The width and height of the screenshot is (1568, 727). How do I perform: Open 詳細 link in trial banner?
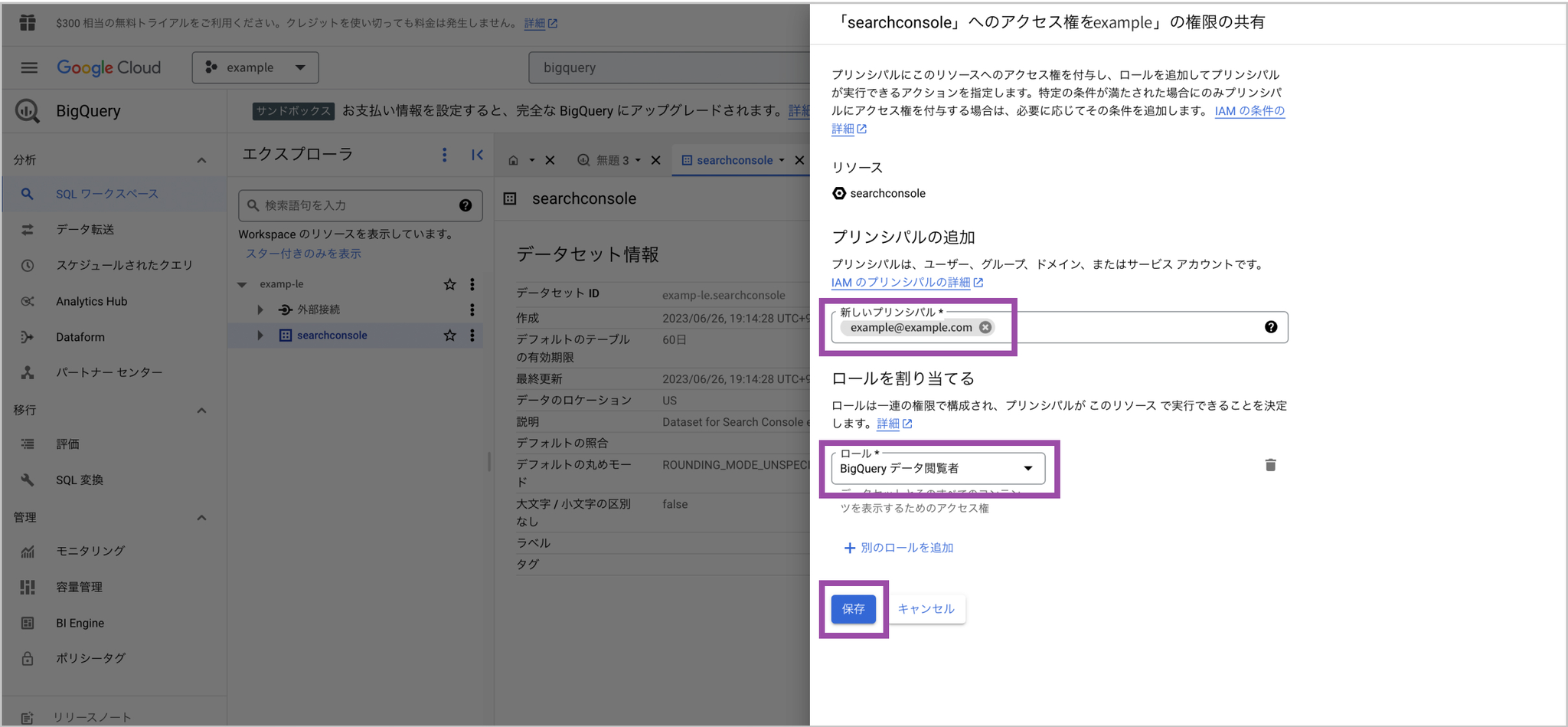[x=541, y=23]
